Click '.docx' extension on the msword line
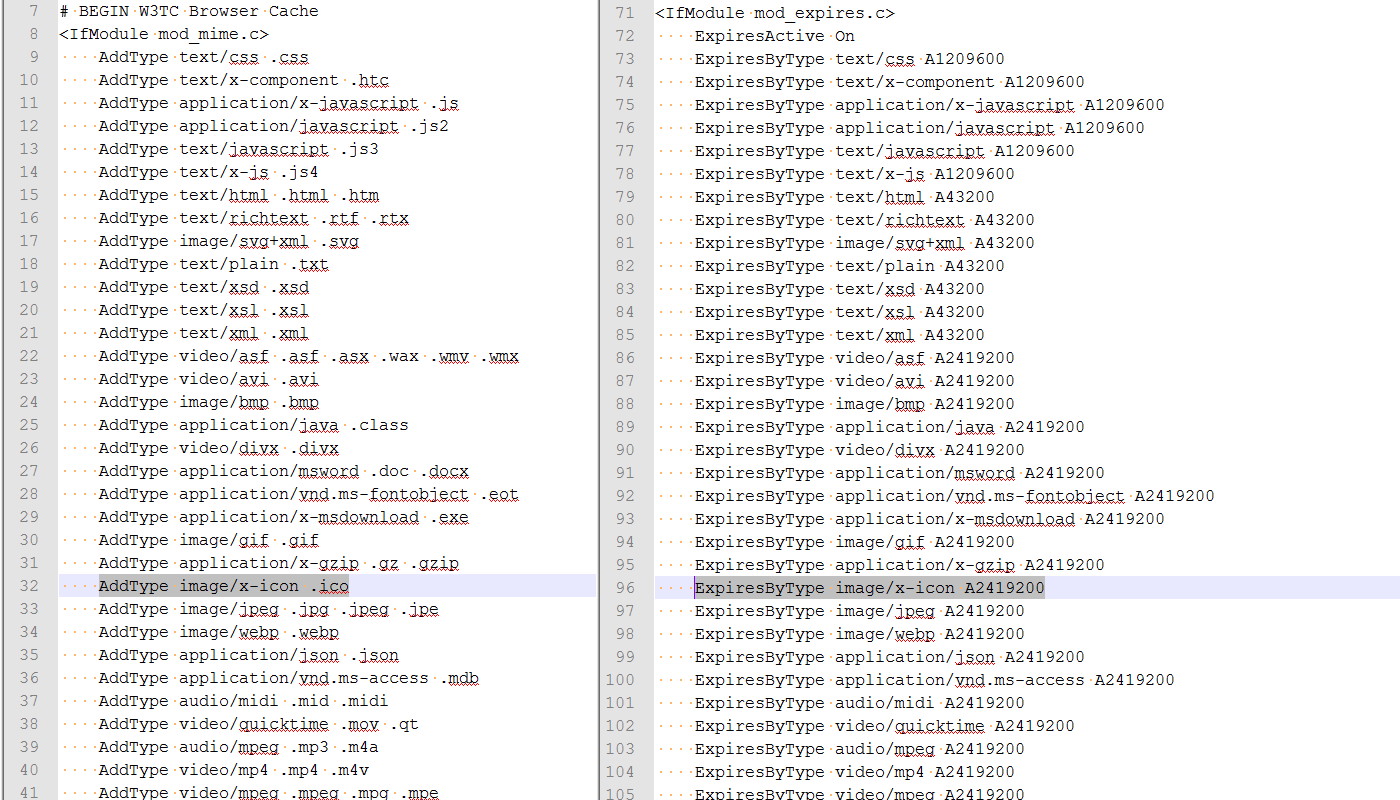Viewport: 1400px width, 800px height. click(444, 471)
